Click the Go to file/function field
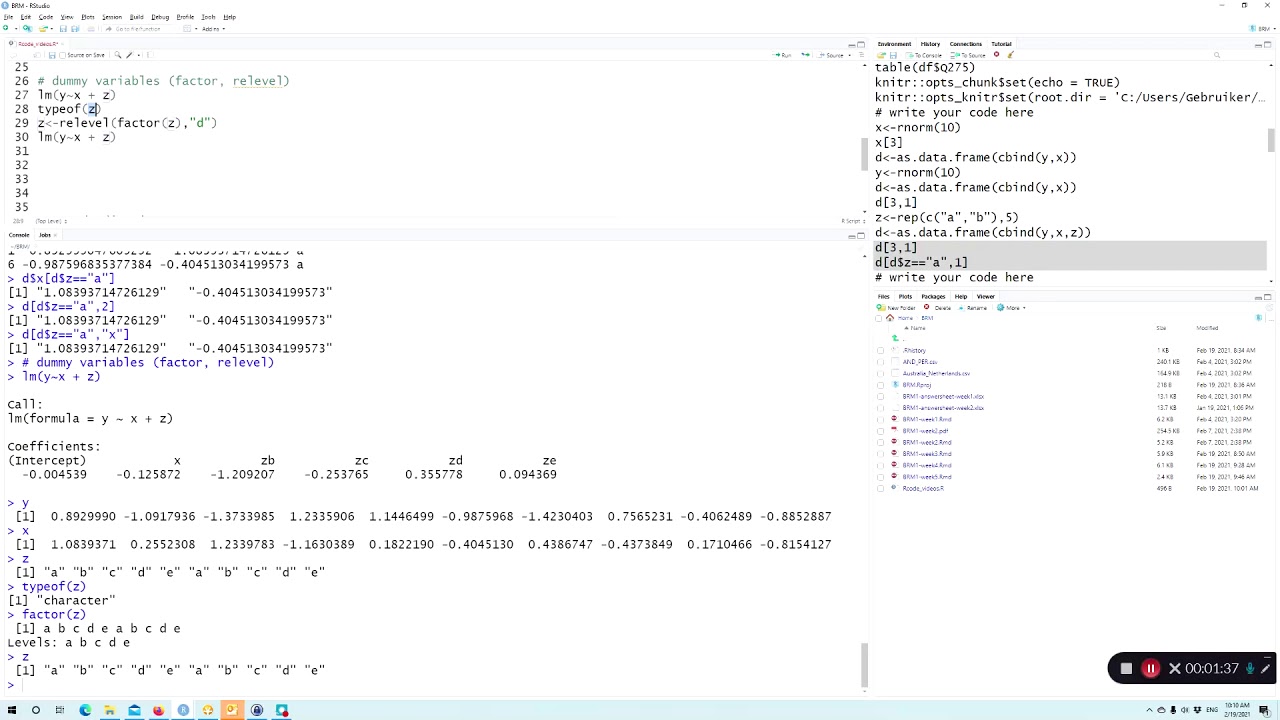The image size is (1280, 720). [137, 29]
